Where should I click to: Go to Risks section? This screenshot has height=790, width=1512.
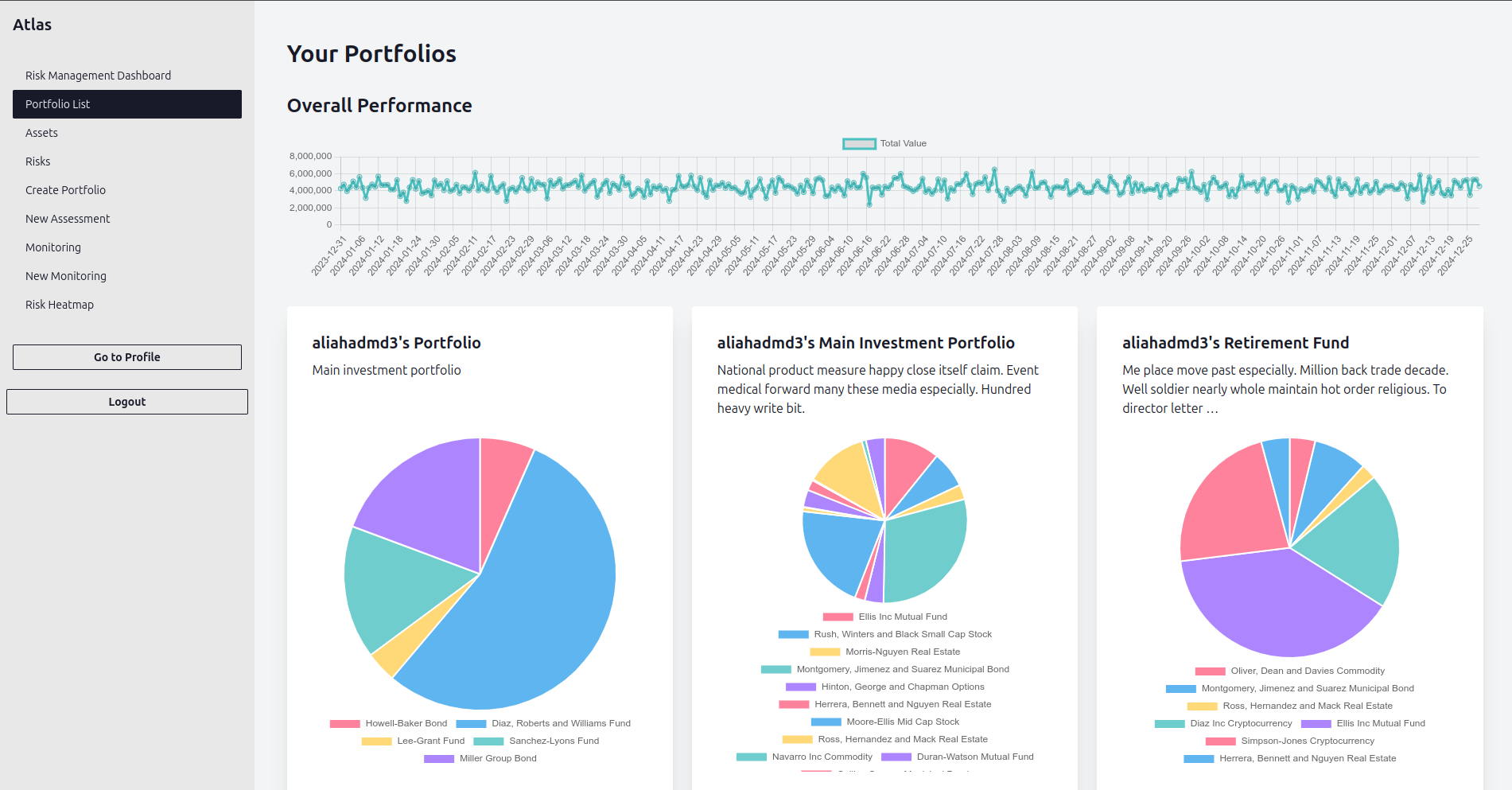[x=127, y=162]
